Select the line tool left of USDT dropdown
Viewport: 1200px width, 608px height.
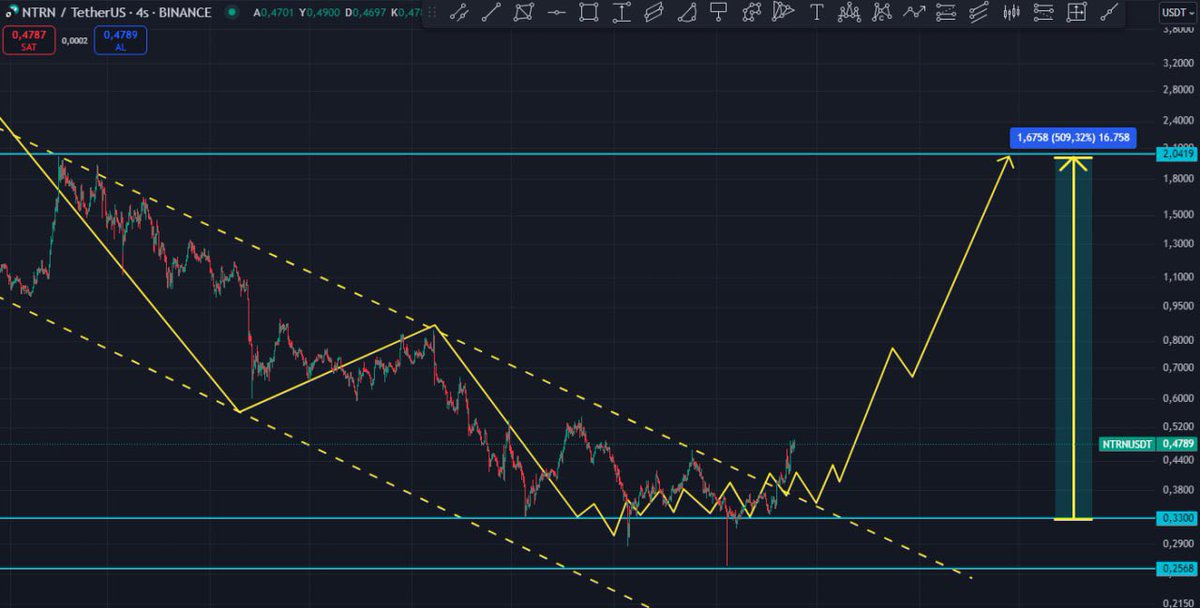[1108, 13]
